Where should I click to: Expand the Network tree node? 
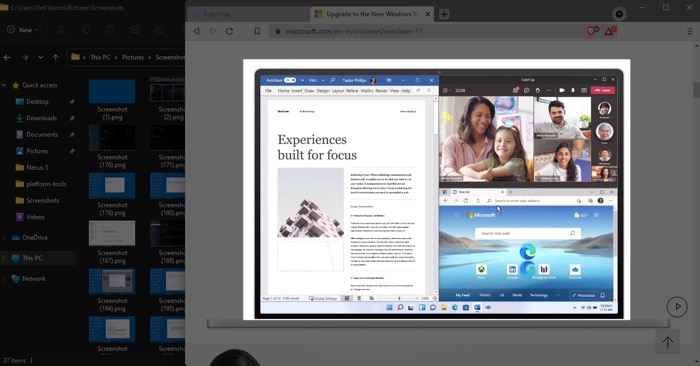pyautogui.click(x=4, y=279)
